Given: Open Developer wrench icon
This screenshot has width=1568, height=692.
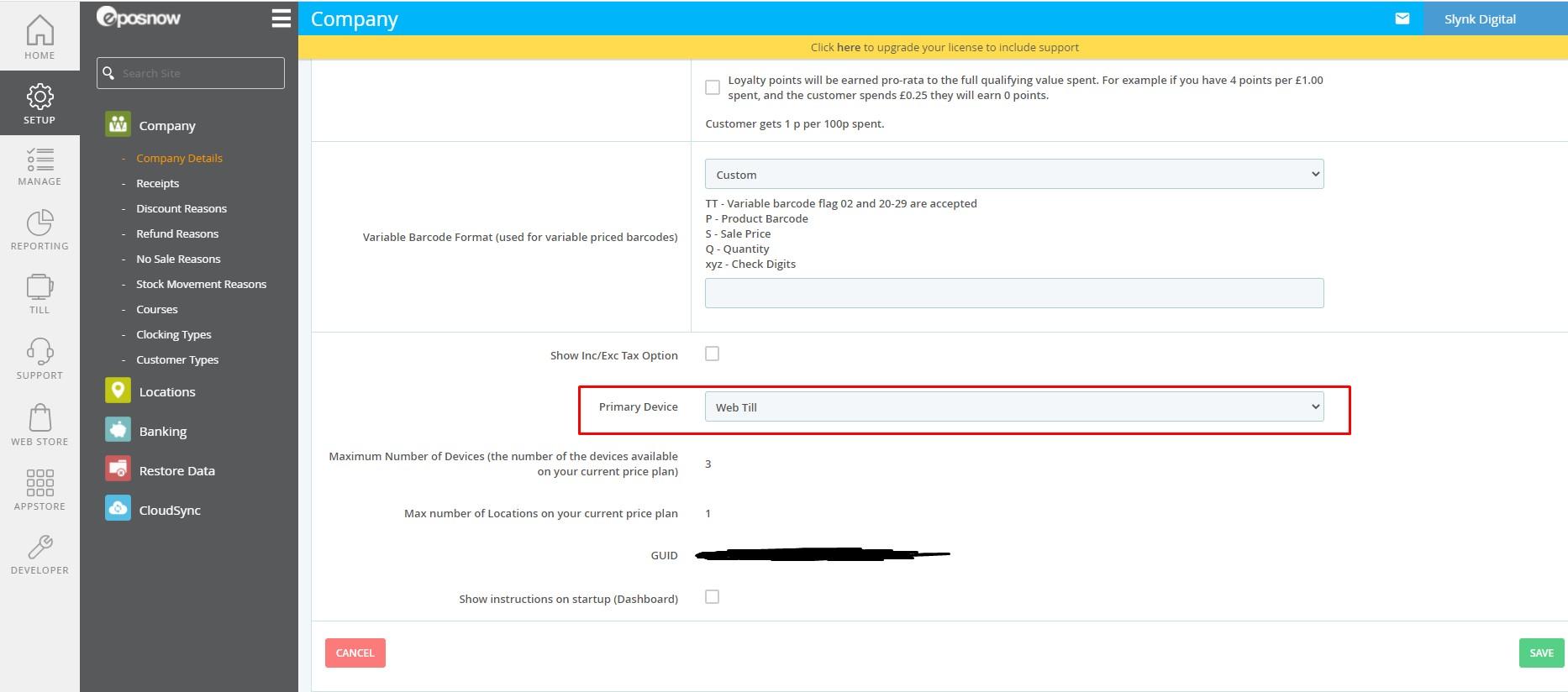Looking at the screenshot, I should click(x=39, y=548).
